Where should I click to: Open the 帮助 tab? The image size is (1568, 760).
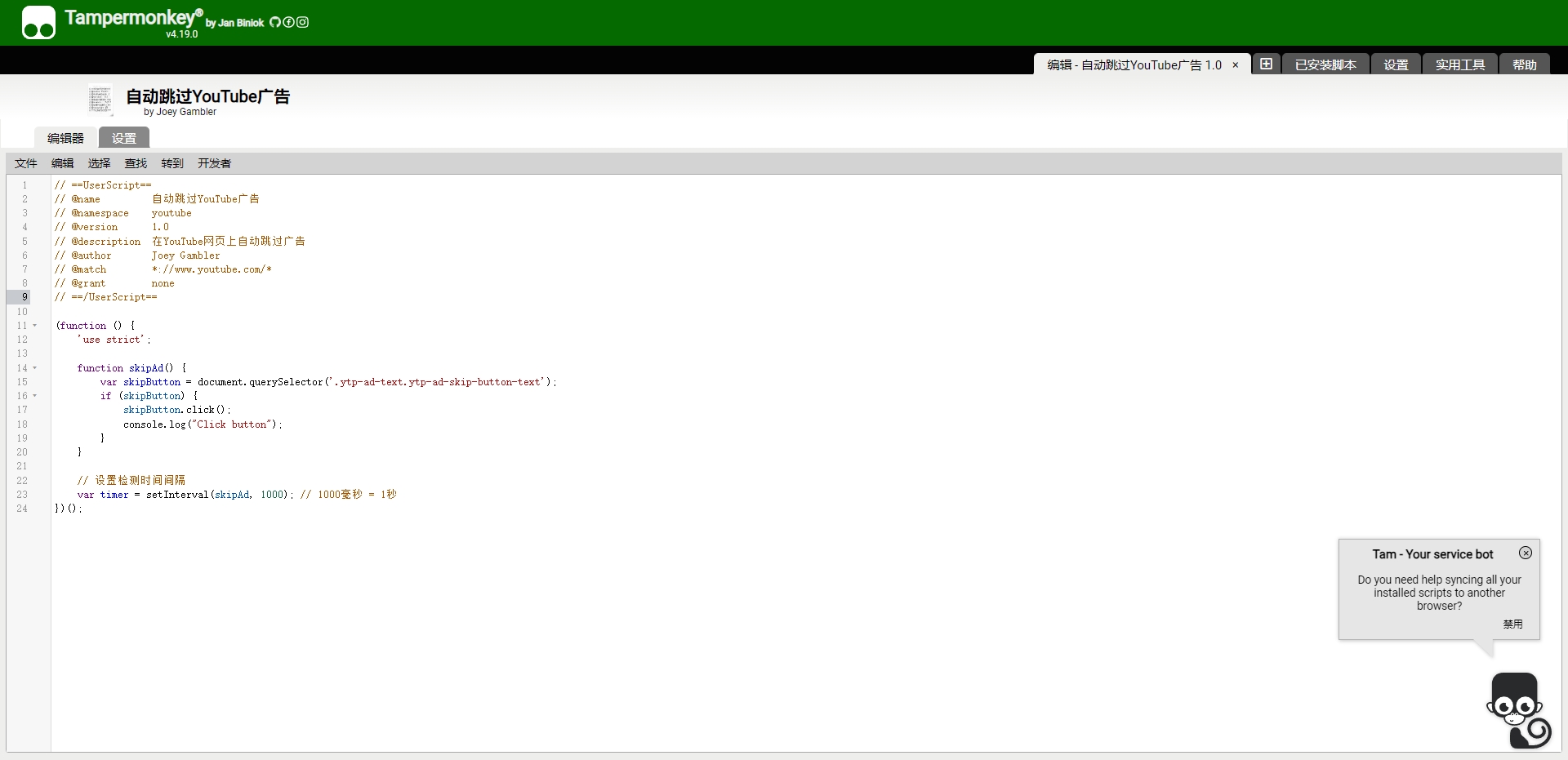(1524, 64)
